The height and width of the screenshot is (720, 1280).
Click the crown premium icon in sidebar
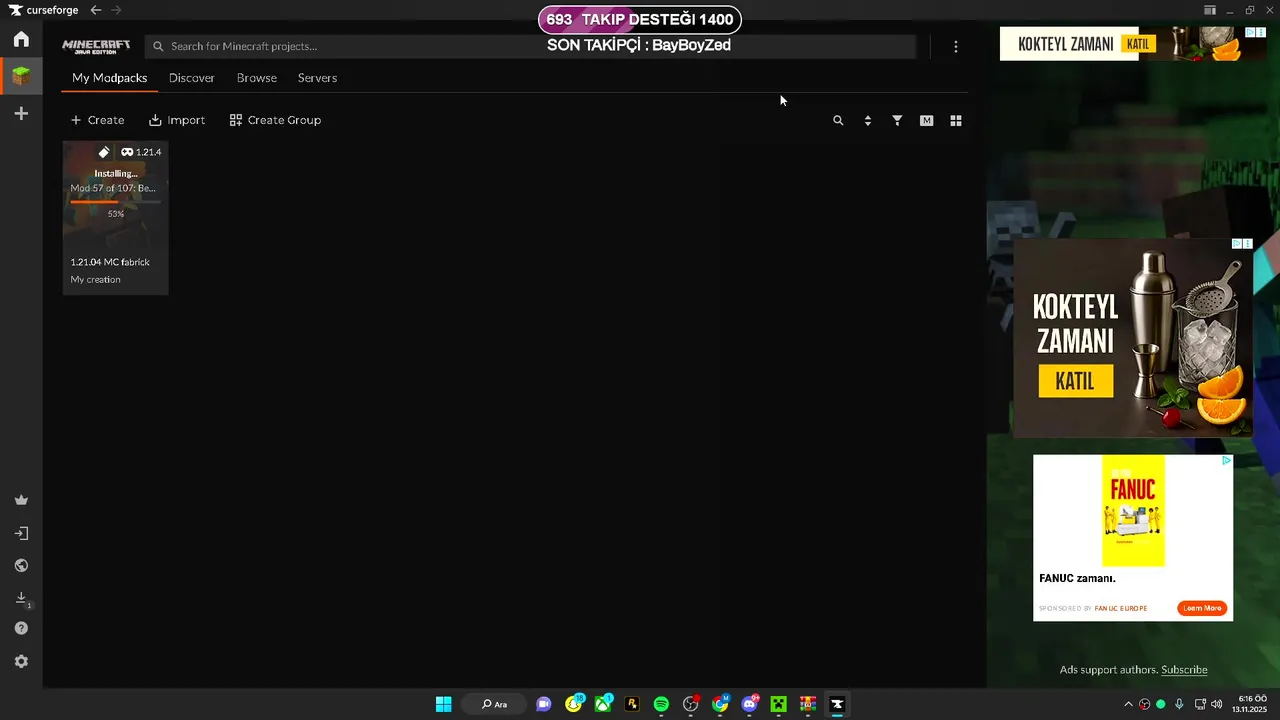click(x=21, y=500)
